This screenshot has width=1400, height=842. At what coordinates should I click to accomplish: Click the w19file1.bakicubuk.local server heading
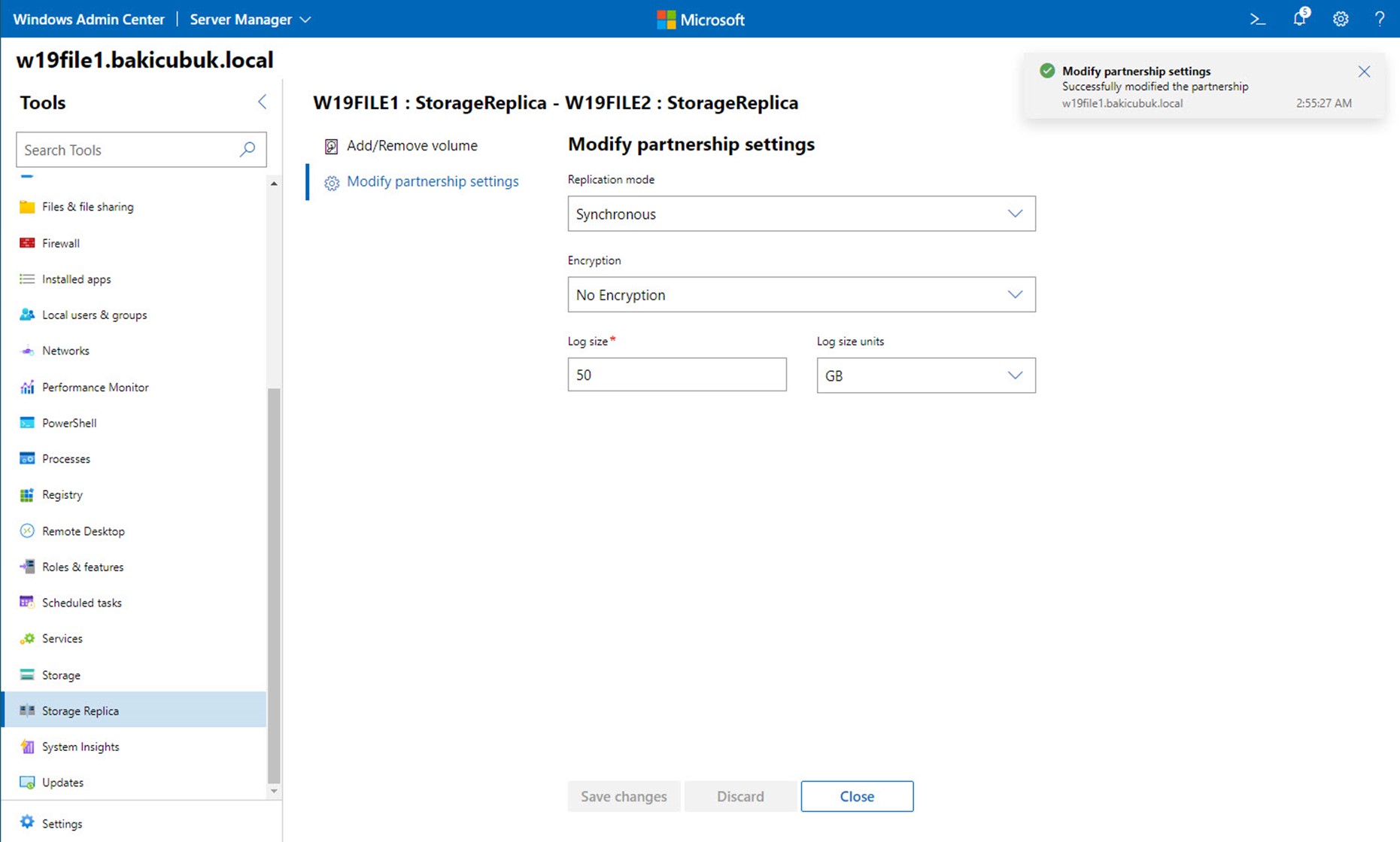(144, 59)
